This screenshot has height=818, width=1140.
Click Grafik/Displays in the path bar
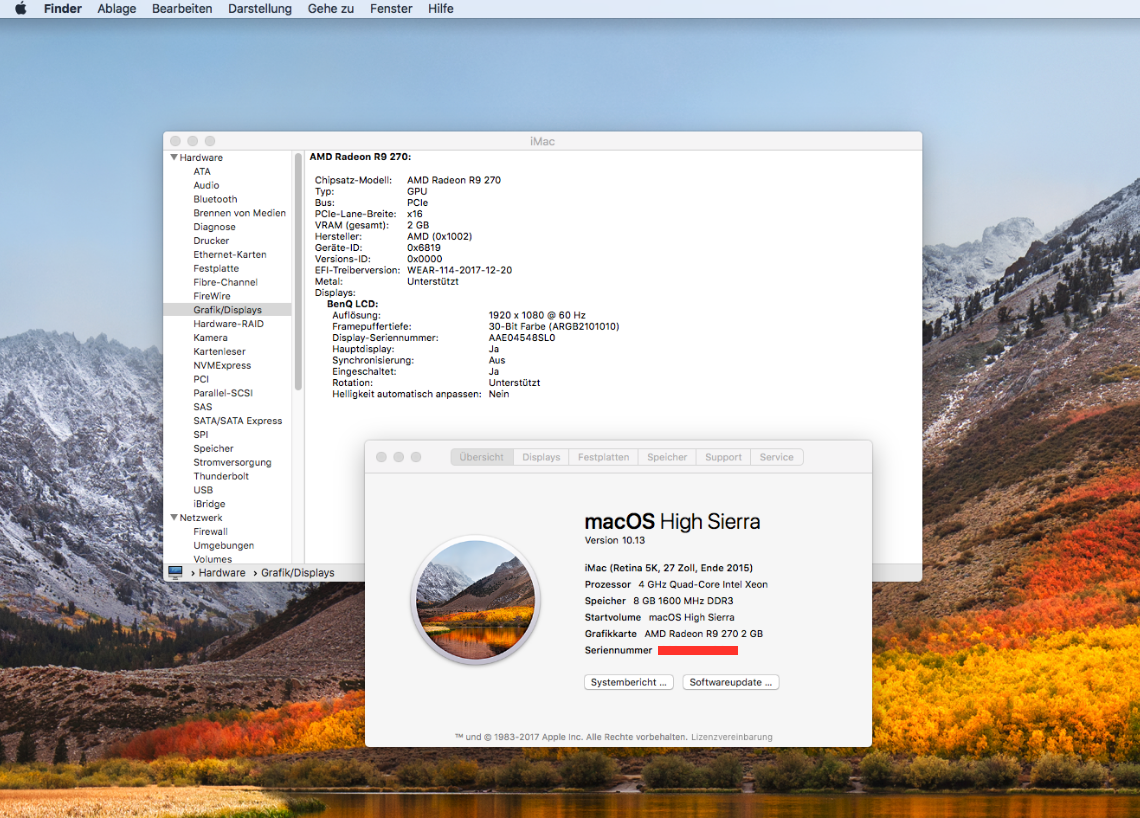tap(297, 573)
